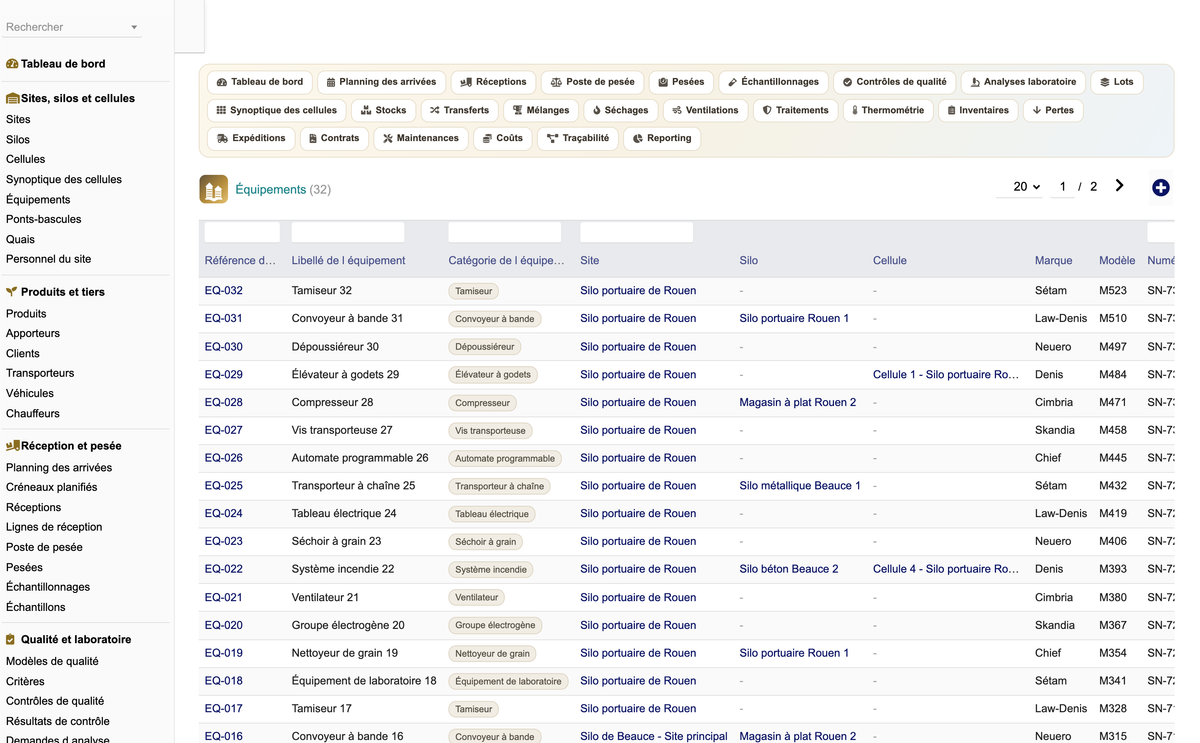
Task: Open Silo de Beauce - Site principal link
Action: pos(654,736)
